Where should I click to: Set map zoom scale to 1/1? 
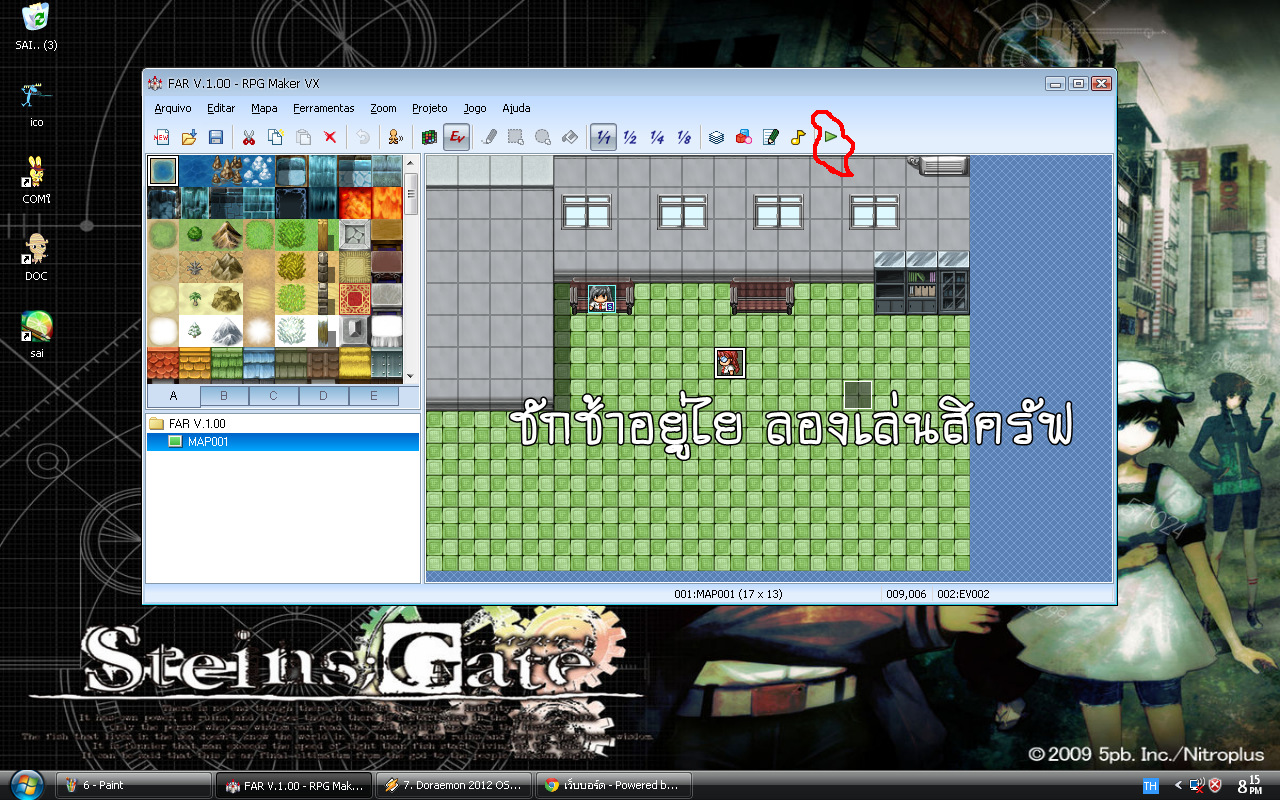603,137
